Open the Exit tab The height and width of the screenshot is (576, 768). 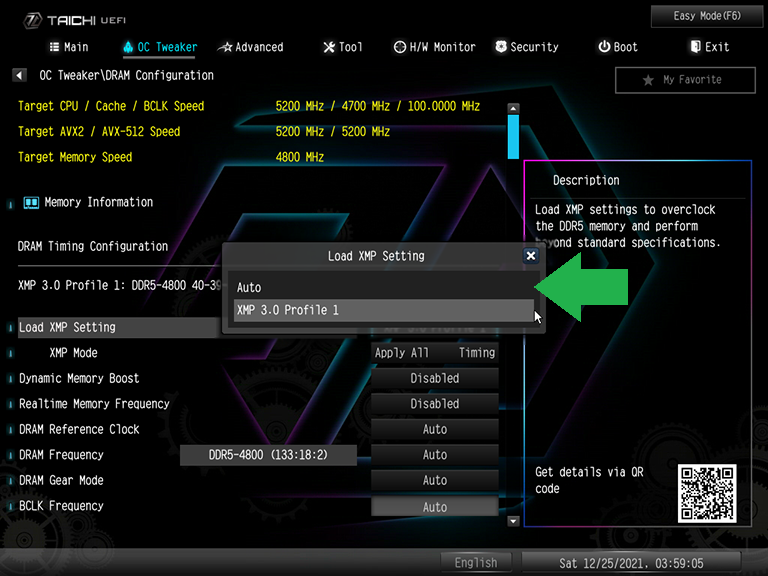(x=710, y=47)
